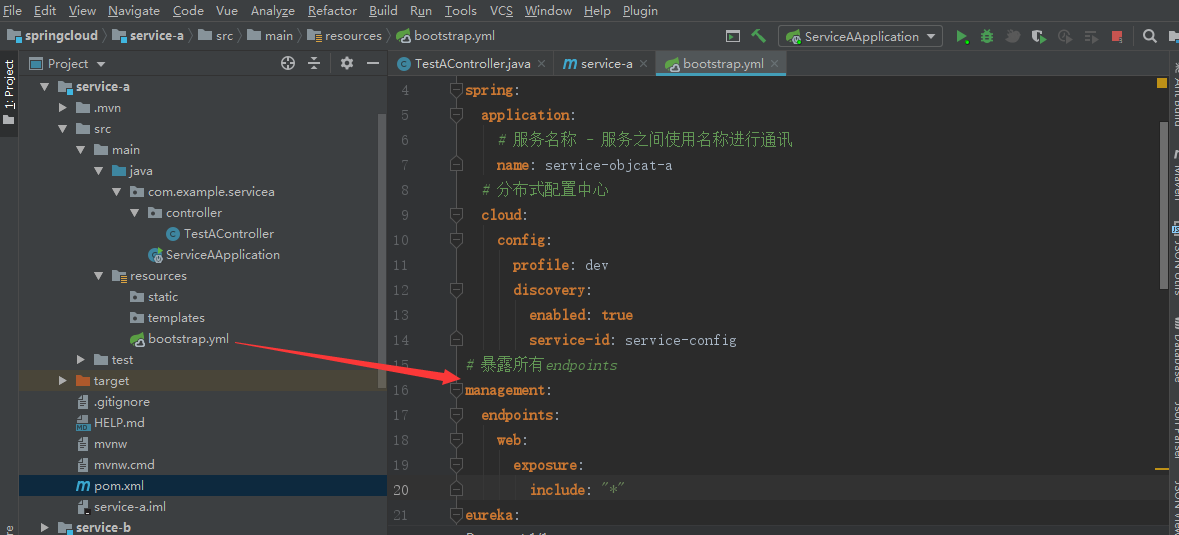Click 'service-config' value on line 14
The image size is (1179, 535).
point(680,340)
